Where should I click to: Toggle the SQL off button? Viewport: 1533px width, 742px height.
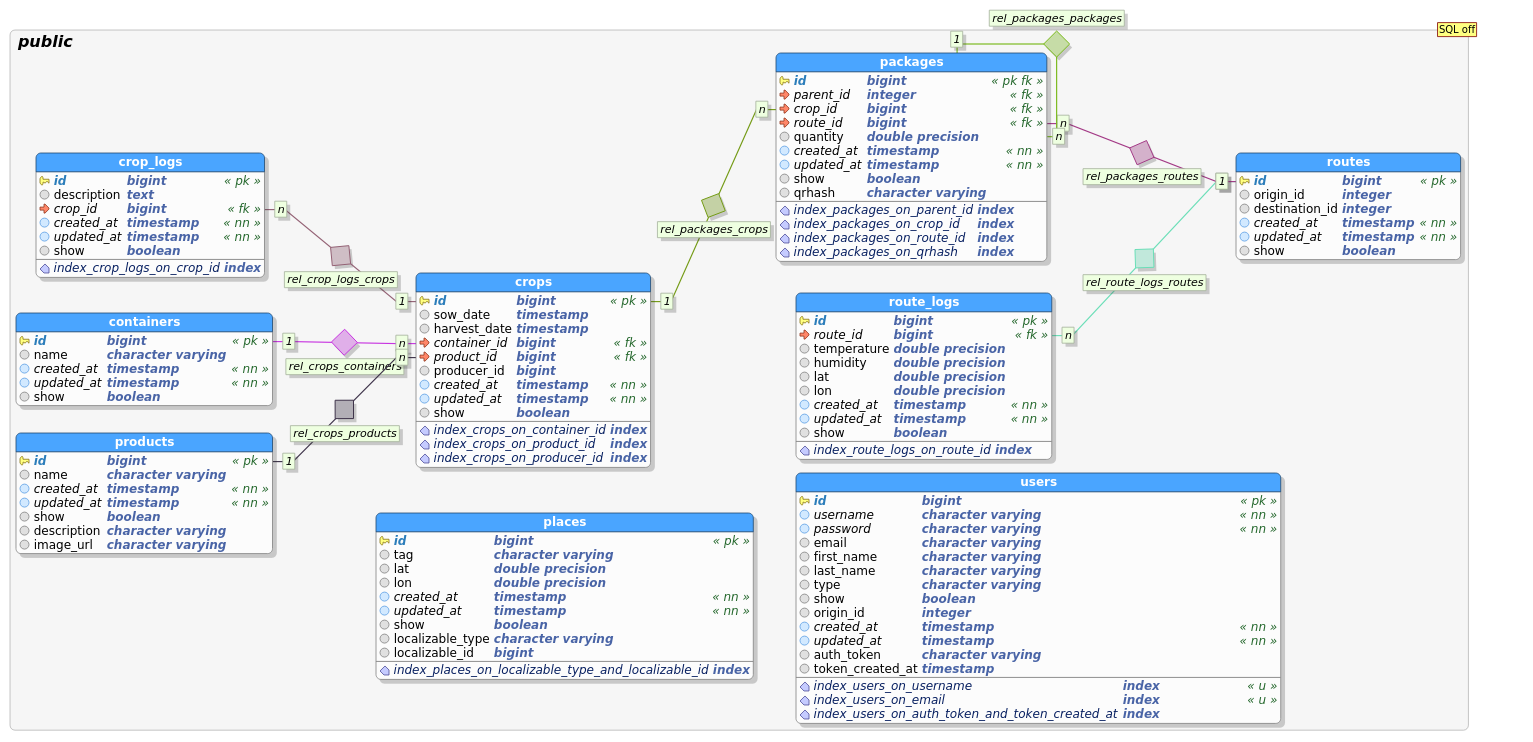tap(1456, 29)
